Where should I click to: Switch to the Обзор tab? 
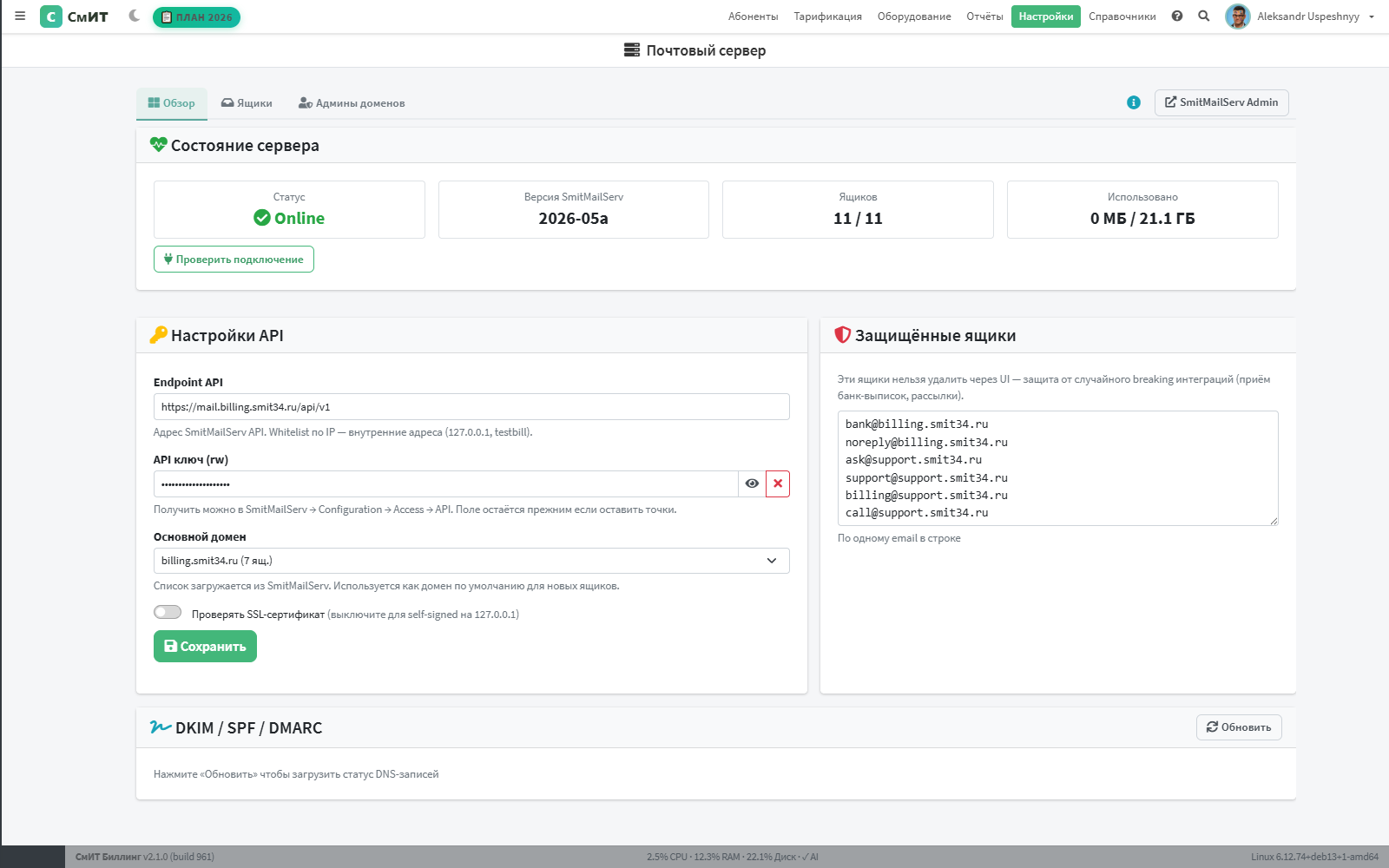172,103
